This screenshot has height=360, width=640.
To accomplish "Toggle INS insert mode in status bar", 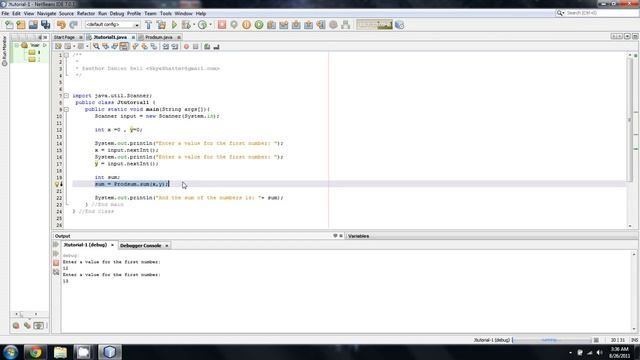I will point(634,340).
